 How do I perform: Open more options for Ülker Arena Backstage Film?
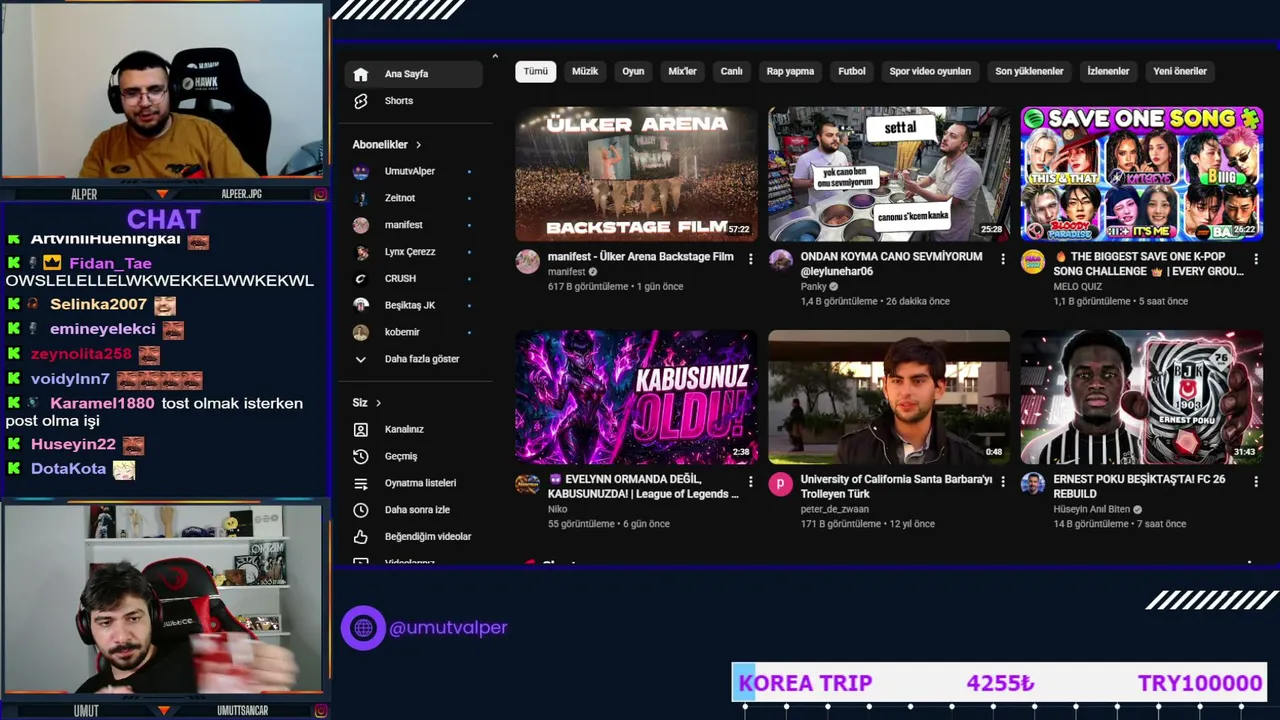[x=750, y=259]
